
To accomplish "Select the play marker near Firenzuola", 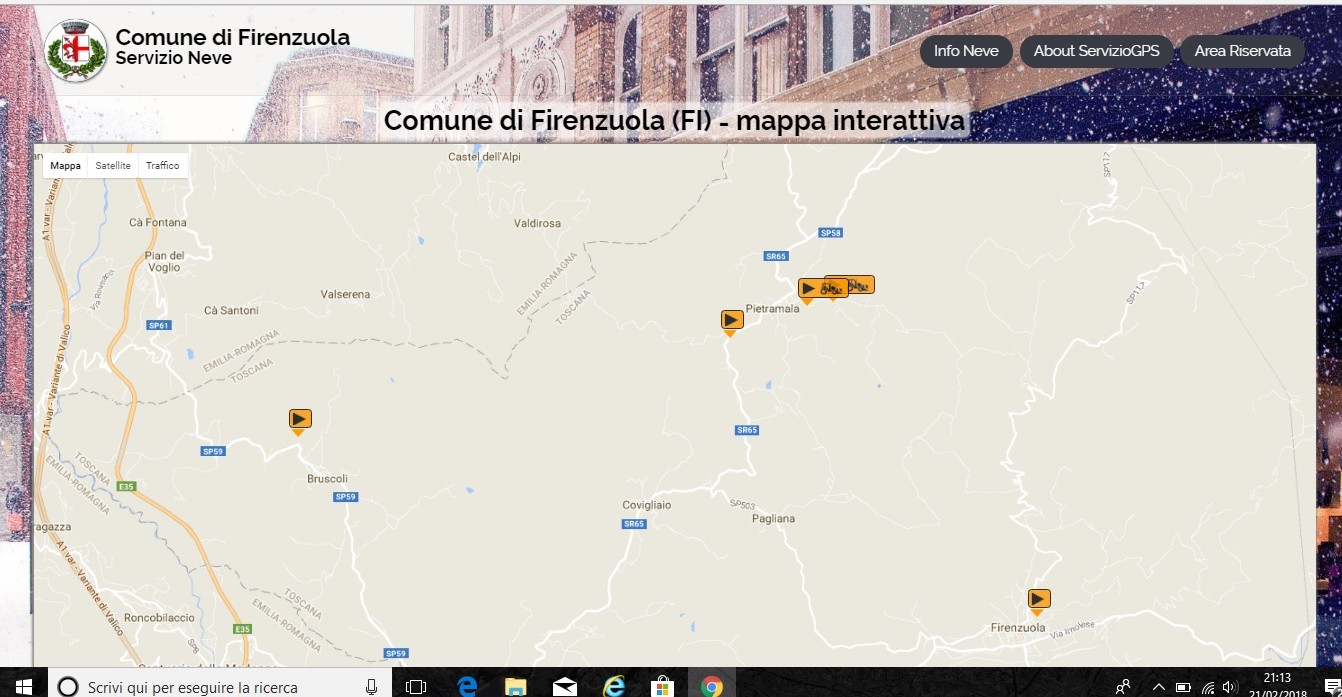I will coord(1037,598).
